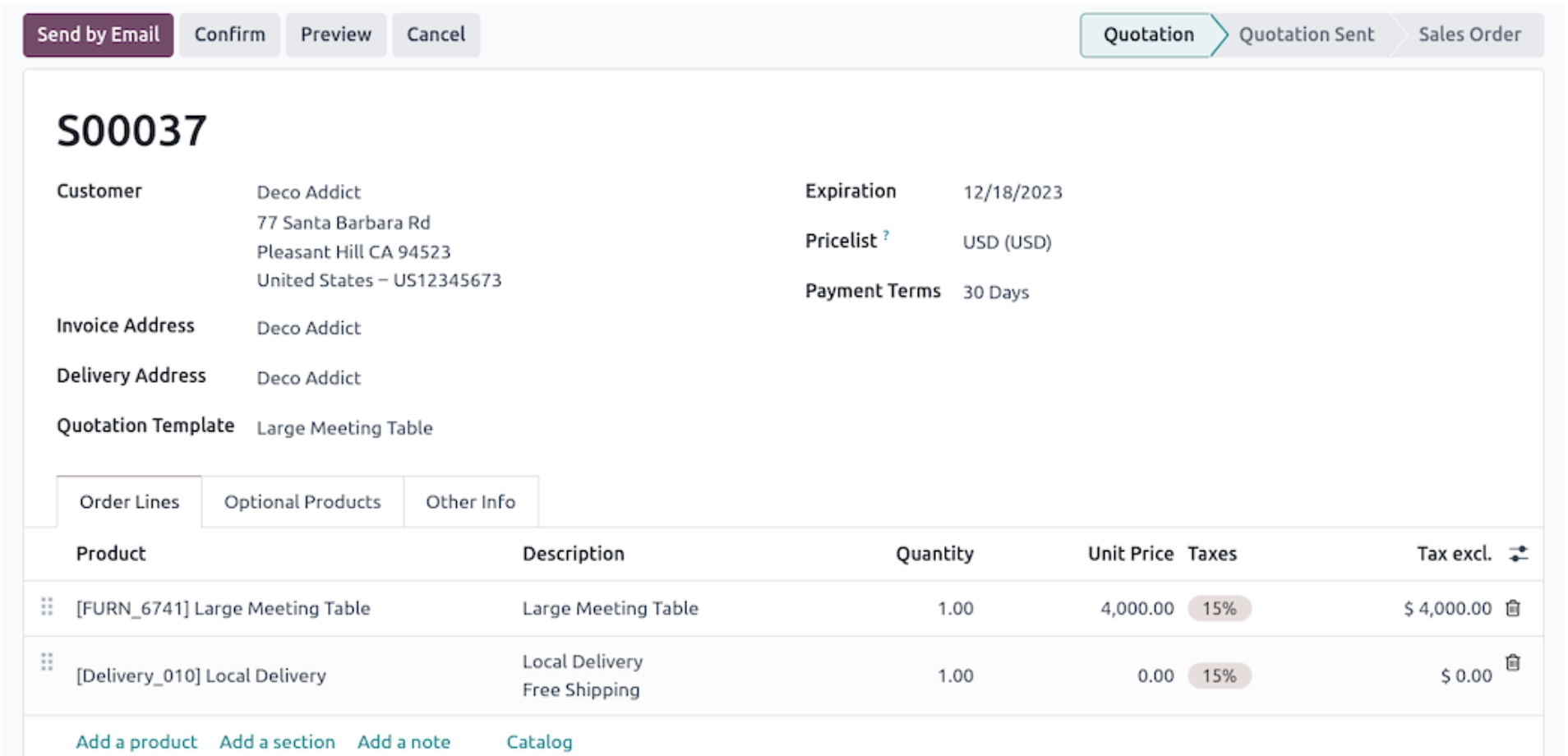The width and height of the screenshot is (1568, 756).
Task: Switch to the Other Info tab
Action: 470,501
